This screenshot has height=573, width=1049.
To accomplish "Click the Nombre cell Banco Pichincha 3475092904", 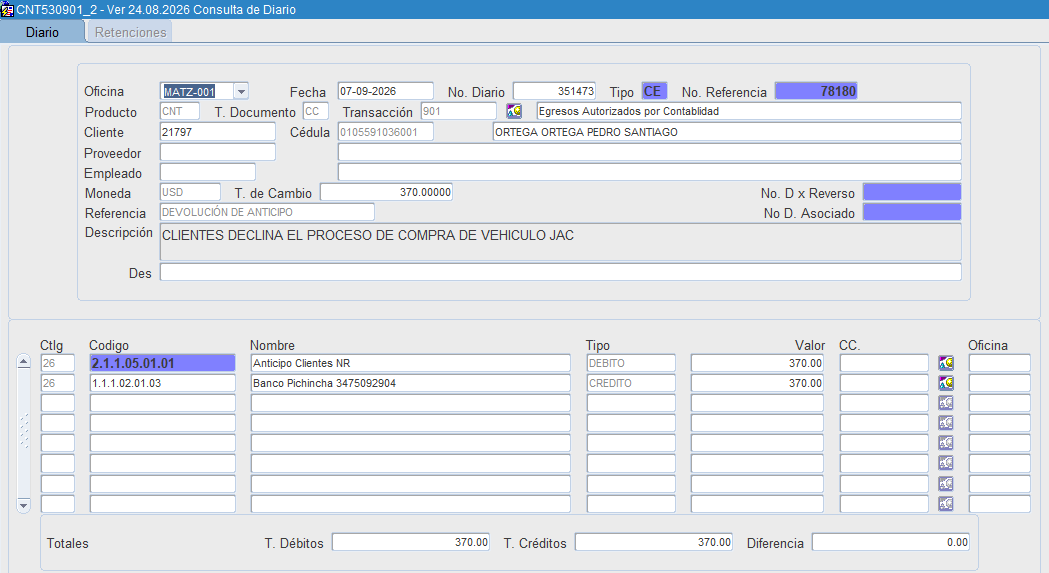I will tap(411, 384).
